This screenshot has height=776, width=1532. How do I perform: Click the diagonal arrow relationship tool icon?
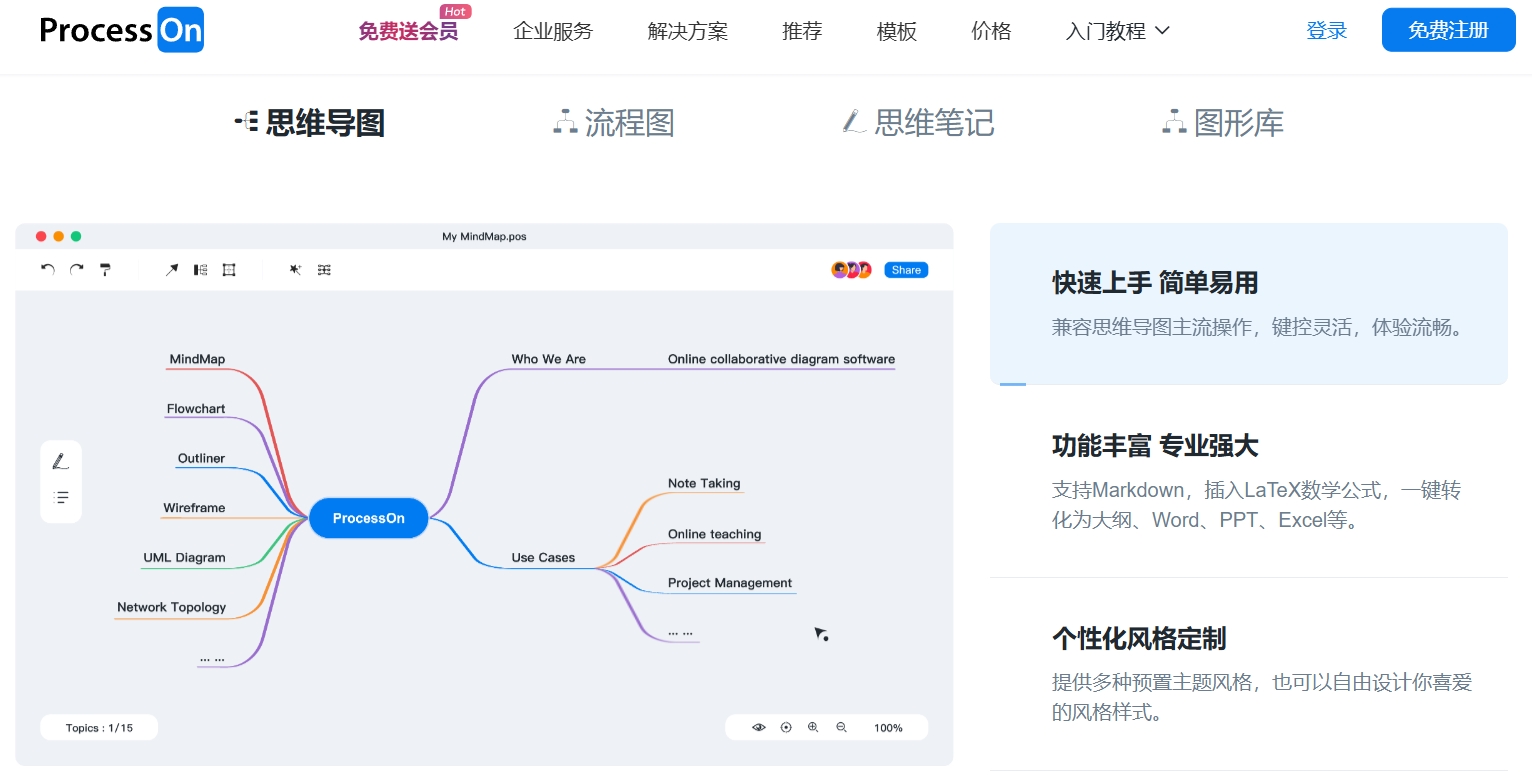pos(172,270)
